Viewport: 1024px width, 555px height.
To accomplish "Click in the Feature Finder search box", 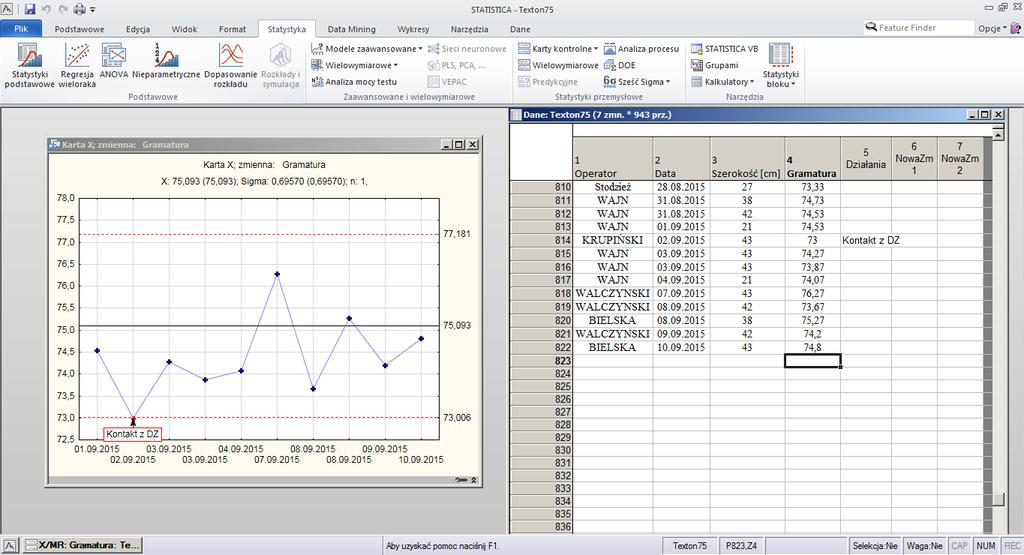I will tap(918, 28).
